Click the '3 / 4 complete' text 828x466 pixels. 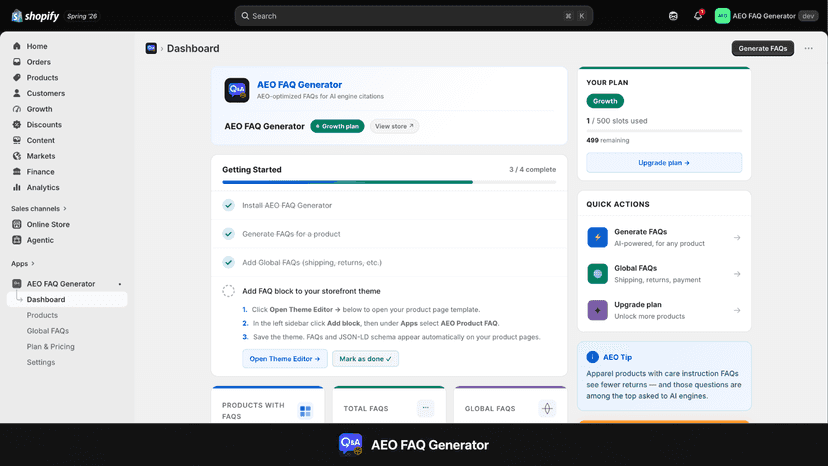(532, 170)
